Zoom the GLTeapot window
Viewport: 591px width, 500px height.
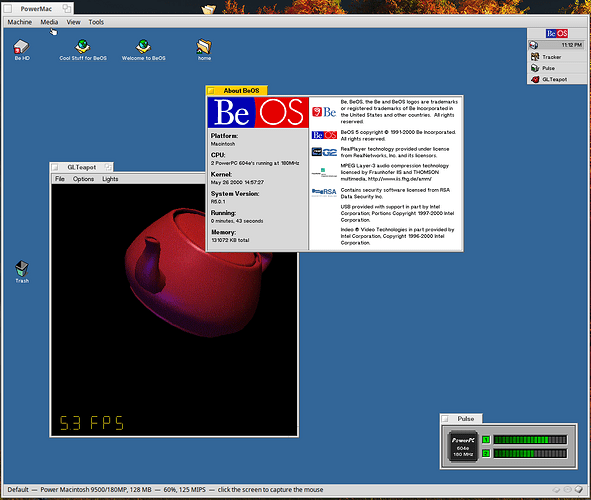[x=109, y=167]
